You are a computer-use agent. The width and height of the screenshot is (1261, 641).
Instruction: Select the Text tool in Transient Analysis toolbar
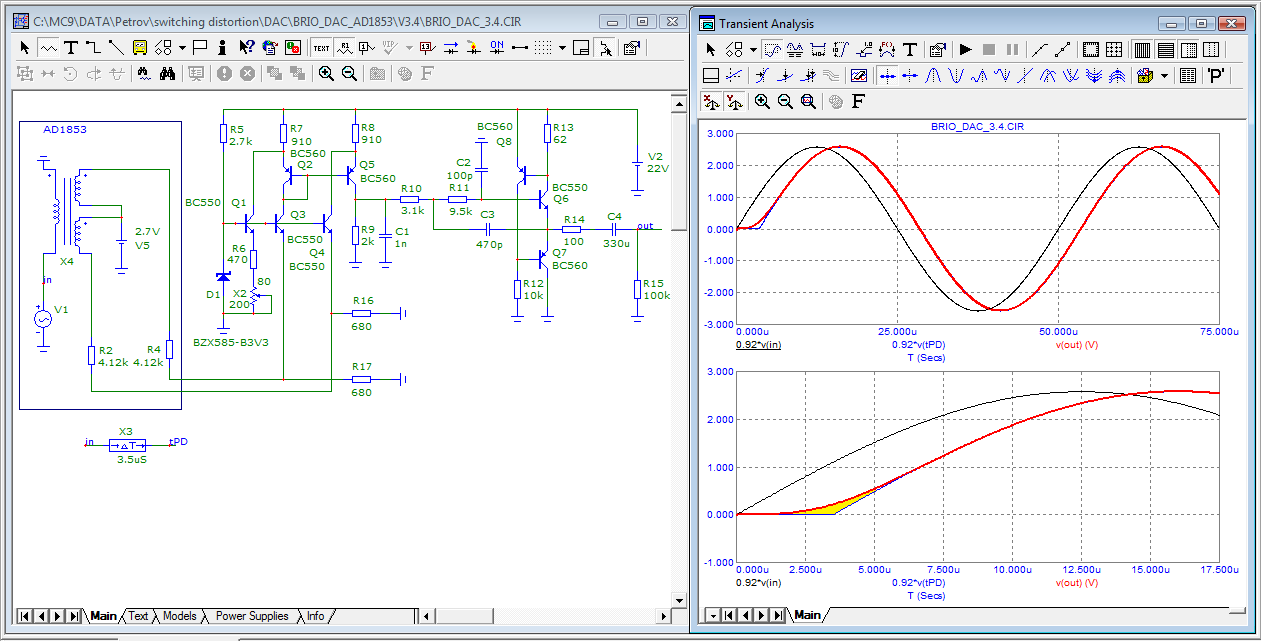point(909,49)
